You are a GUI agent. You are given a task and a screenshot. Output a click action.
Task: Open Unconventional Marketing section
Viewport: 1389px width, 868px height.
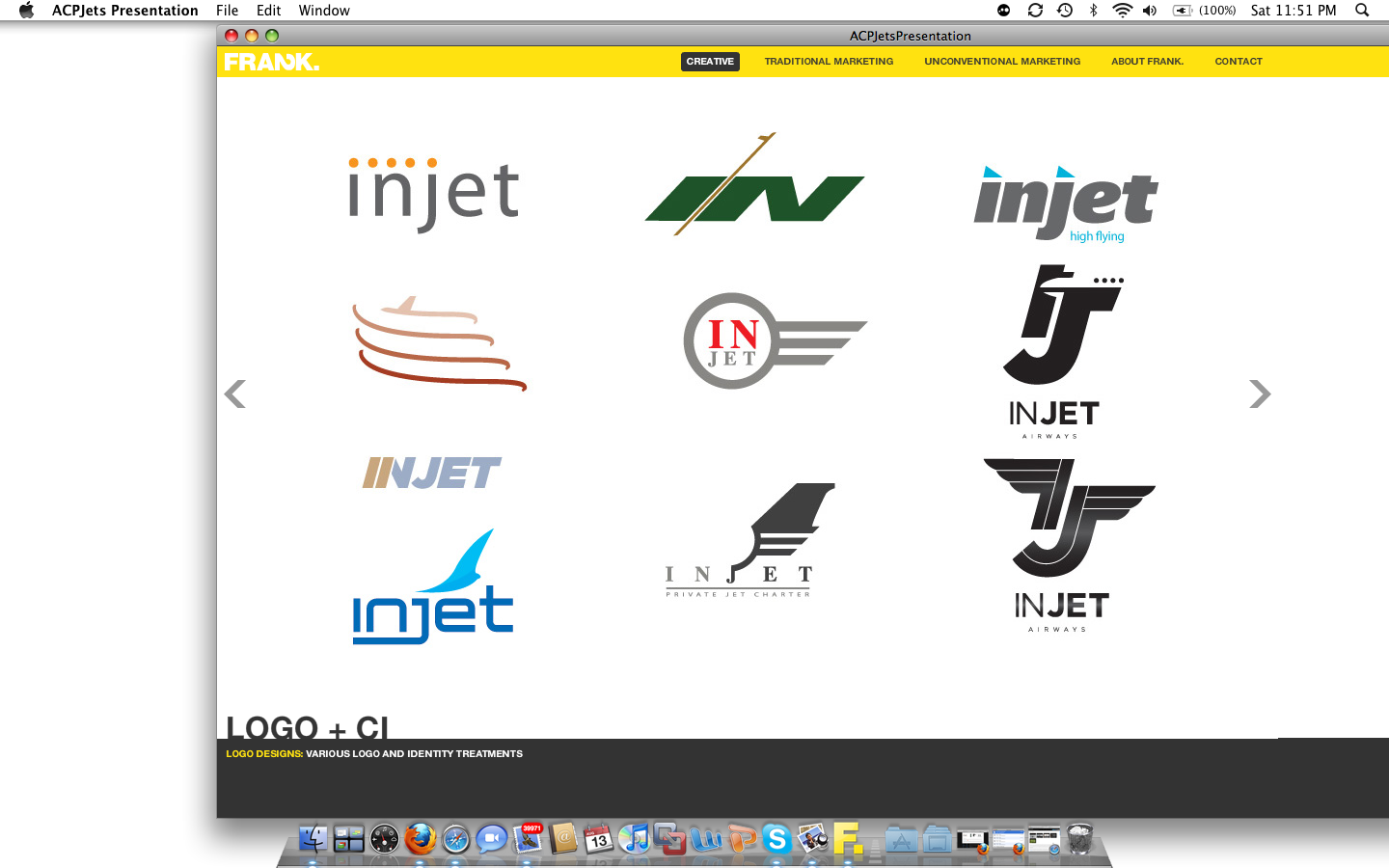pos(1002,62)
